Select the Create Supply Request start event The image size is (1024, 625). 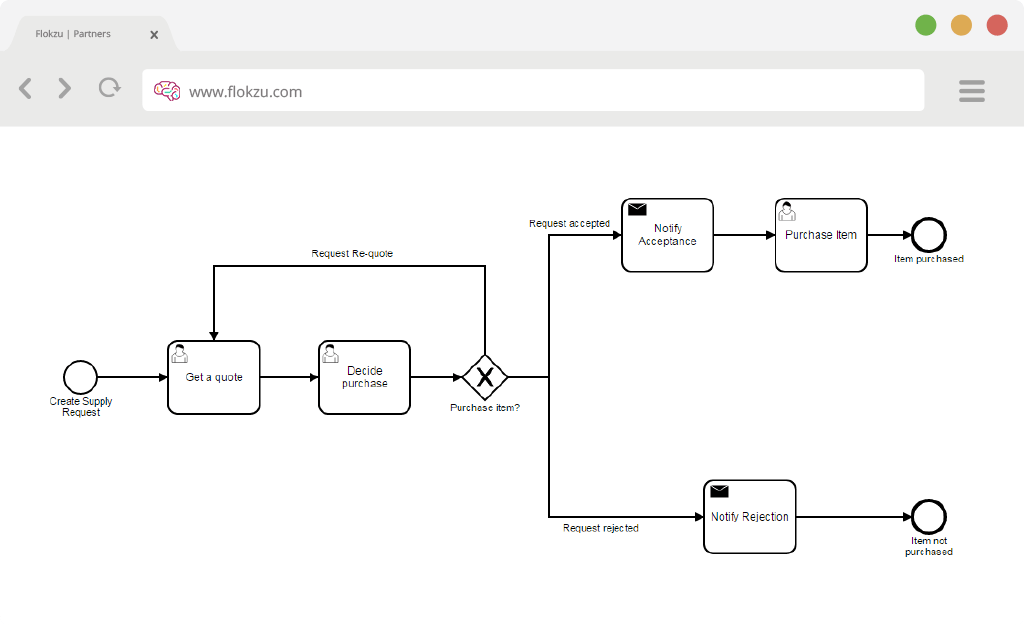[x=80, y=377]
